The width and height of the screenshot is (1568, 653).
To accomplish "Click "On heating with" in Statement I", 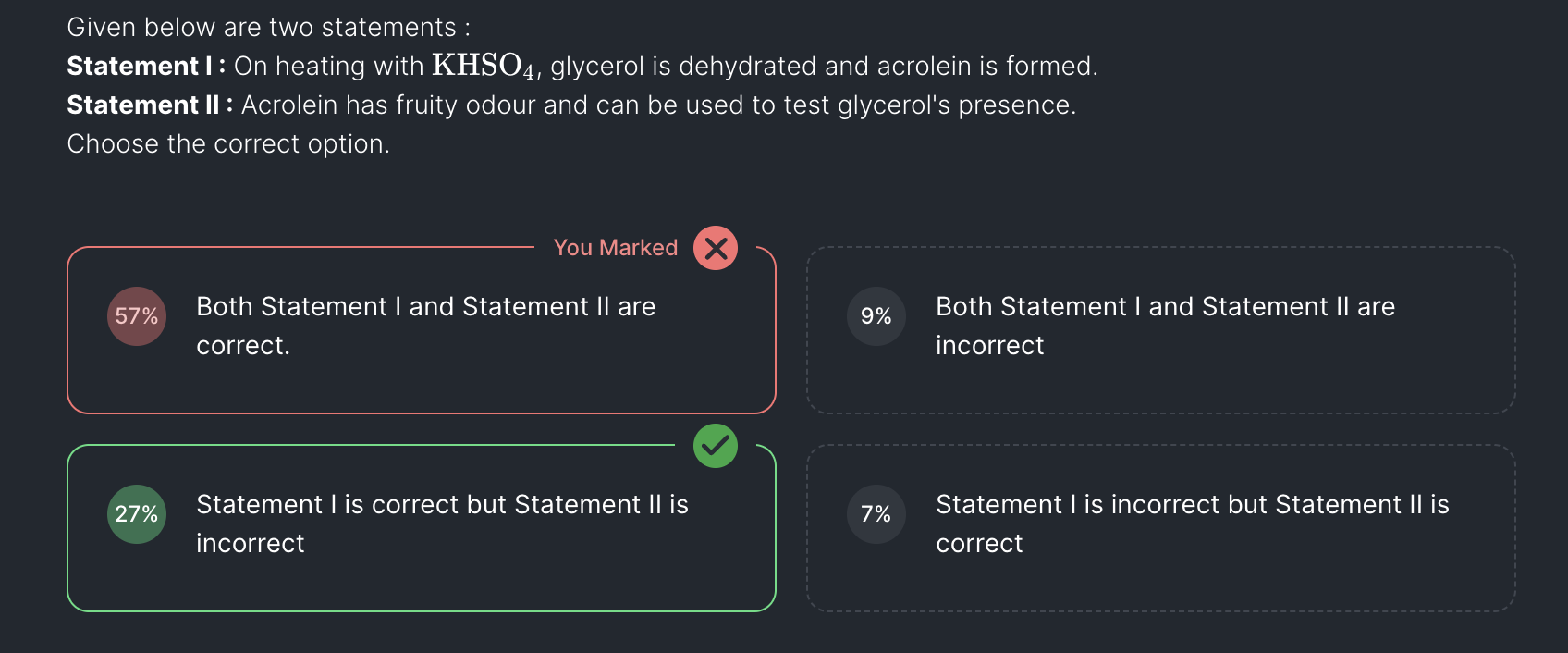I will [328, 67].
